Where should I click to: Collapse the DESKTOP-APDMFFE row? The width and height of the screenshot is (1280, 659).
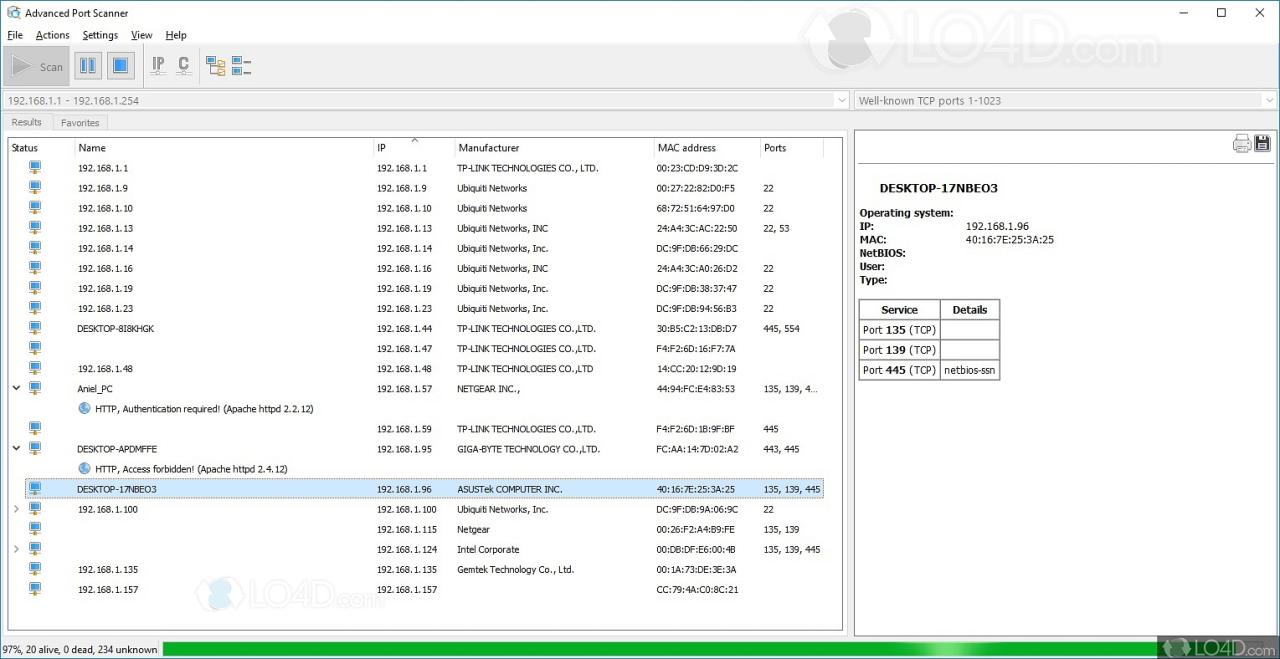click(x=16, y=448)
